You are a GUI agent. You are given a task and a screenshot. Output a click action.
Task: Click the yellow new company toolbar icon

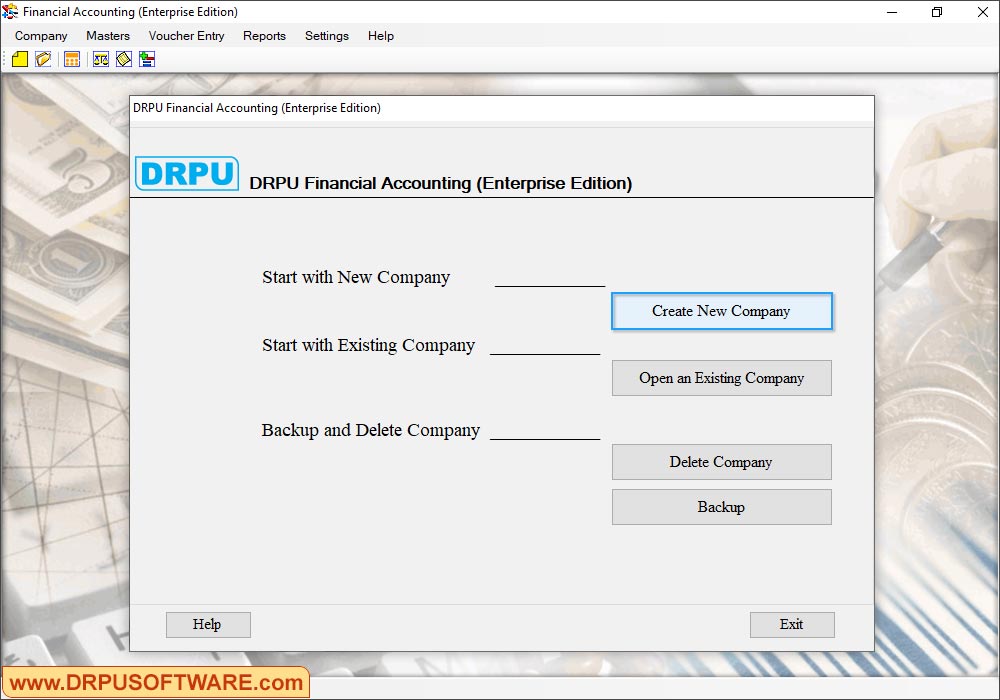[20, 60]
